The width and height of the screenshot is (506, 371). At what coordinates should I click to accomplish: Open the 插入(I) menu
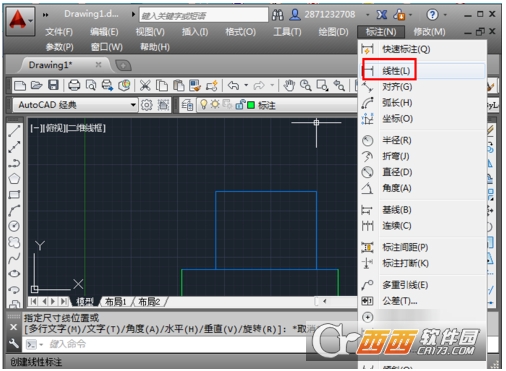(x=195, y=32)
